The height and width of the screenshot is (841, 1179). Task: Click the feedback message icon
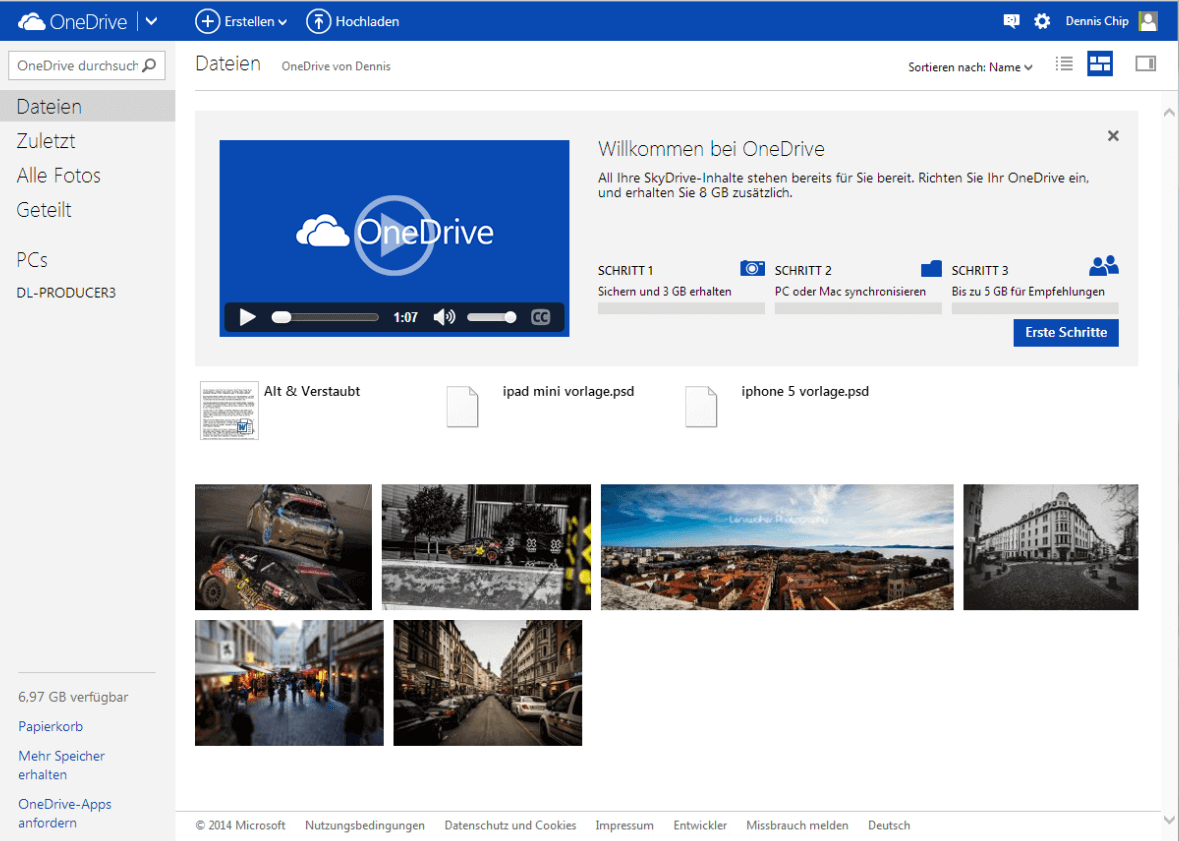pyautogui.click(x=1011, y=20)
